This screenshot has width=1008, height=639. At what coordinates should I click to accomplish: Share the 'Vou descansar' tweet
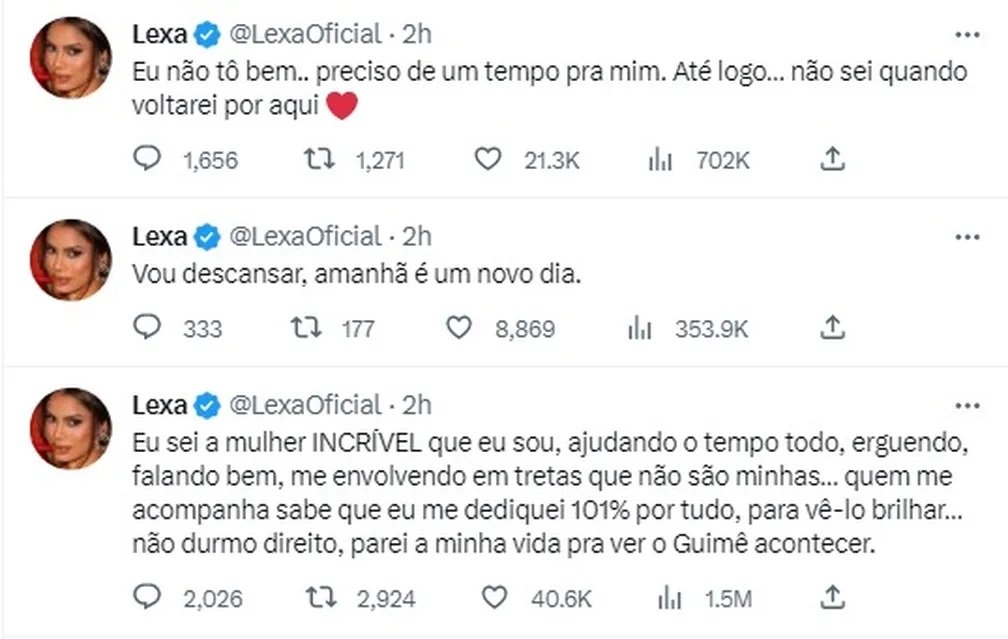coord(833,327)
